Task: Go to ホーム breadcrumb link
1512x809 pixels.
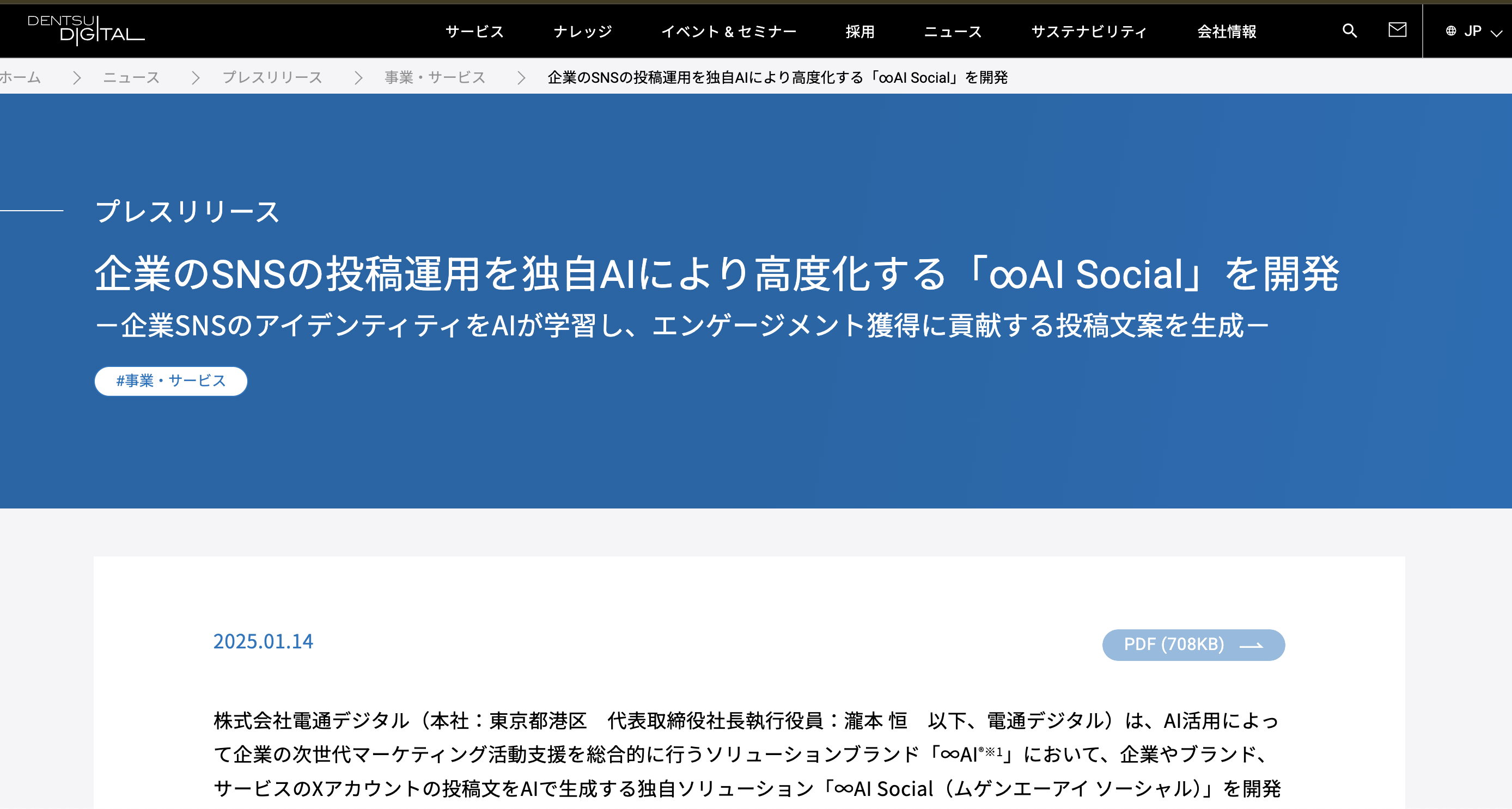Action: click(20, 77)
